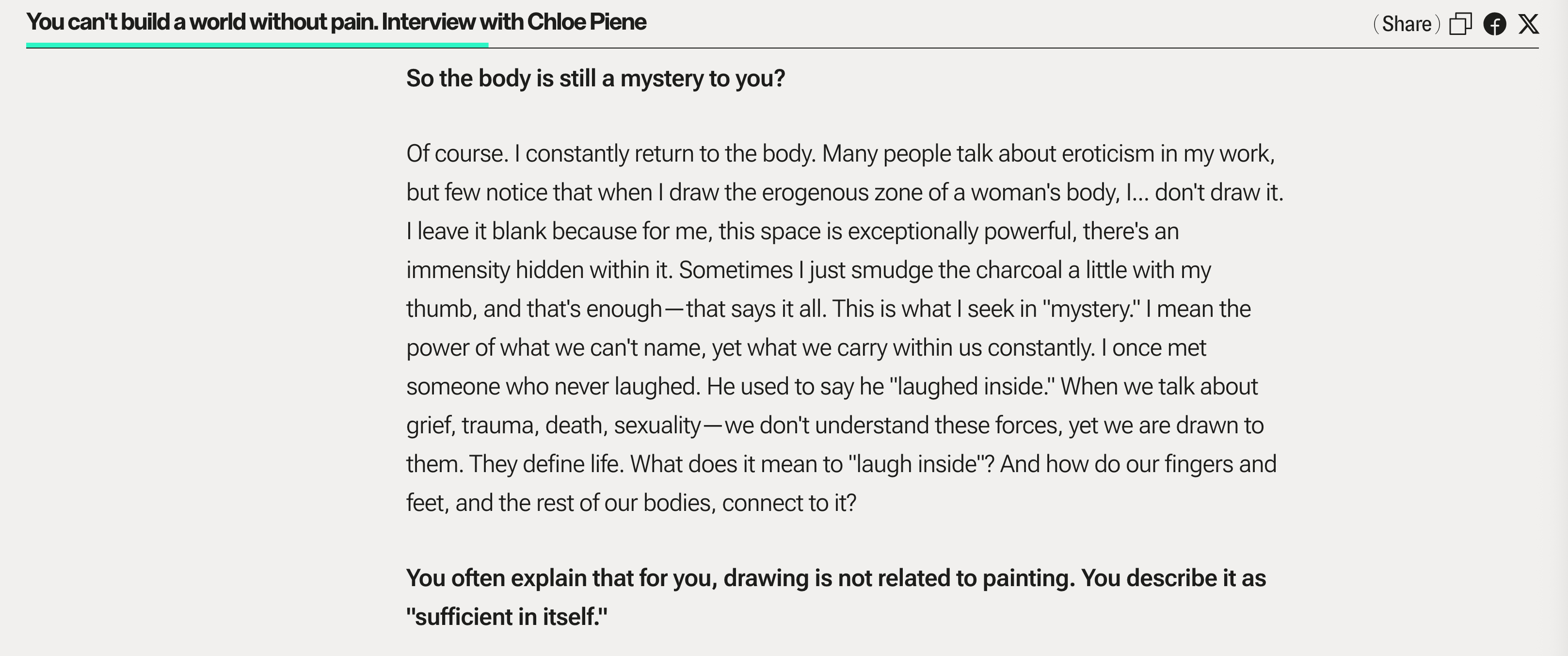The height and width of the screenshot is (656, 1568).
Task: Click the line starting "grief, trauma, death"
Action: click(x=834, y=425)
